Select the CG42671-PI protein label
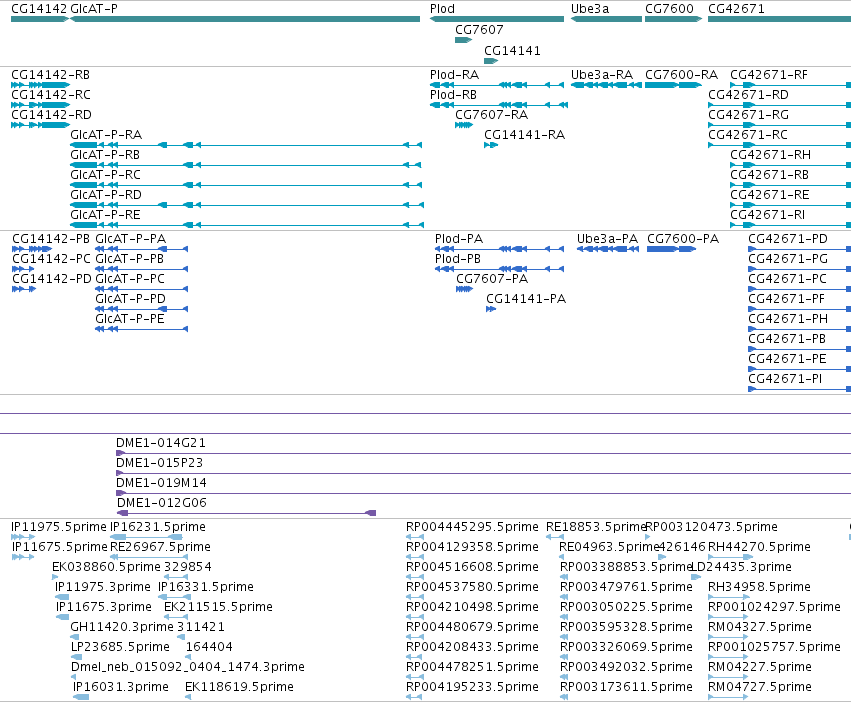851x702 pixels. 785,378
